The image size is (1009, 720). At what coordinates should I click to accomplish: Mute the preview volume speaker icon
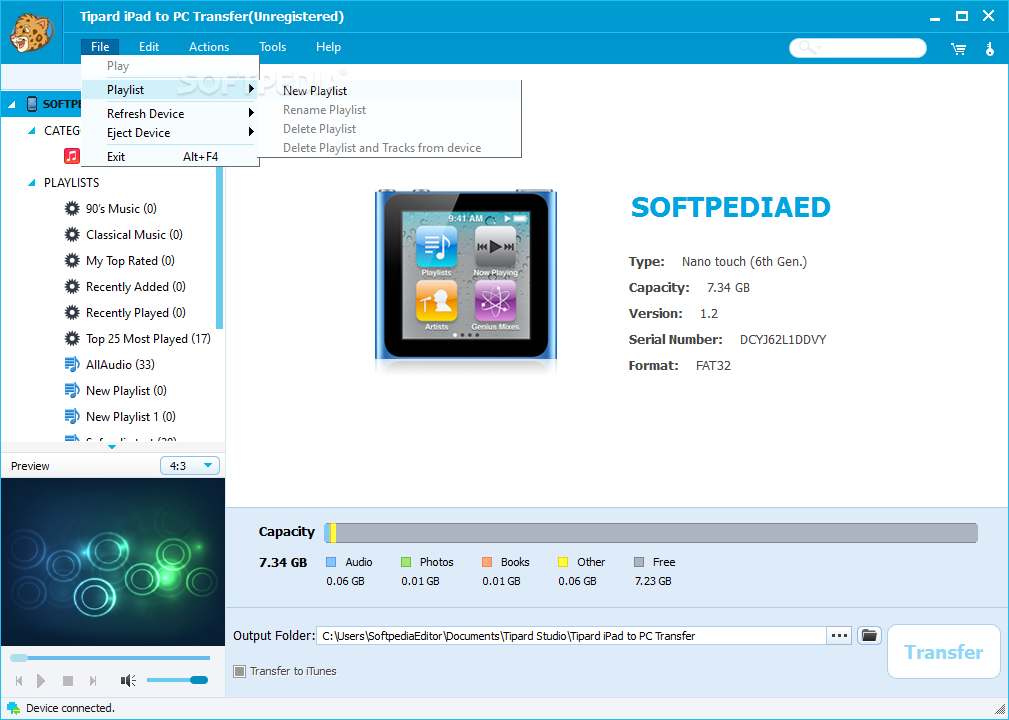coord(128,680)
